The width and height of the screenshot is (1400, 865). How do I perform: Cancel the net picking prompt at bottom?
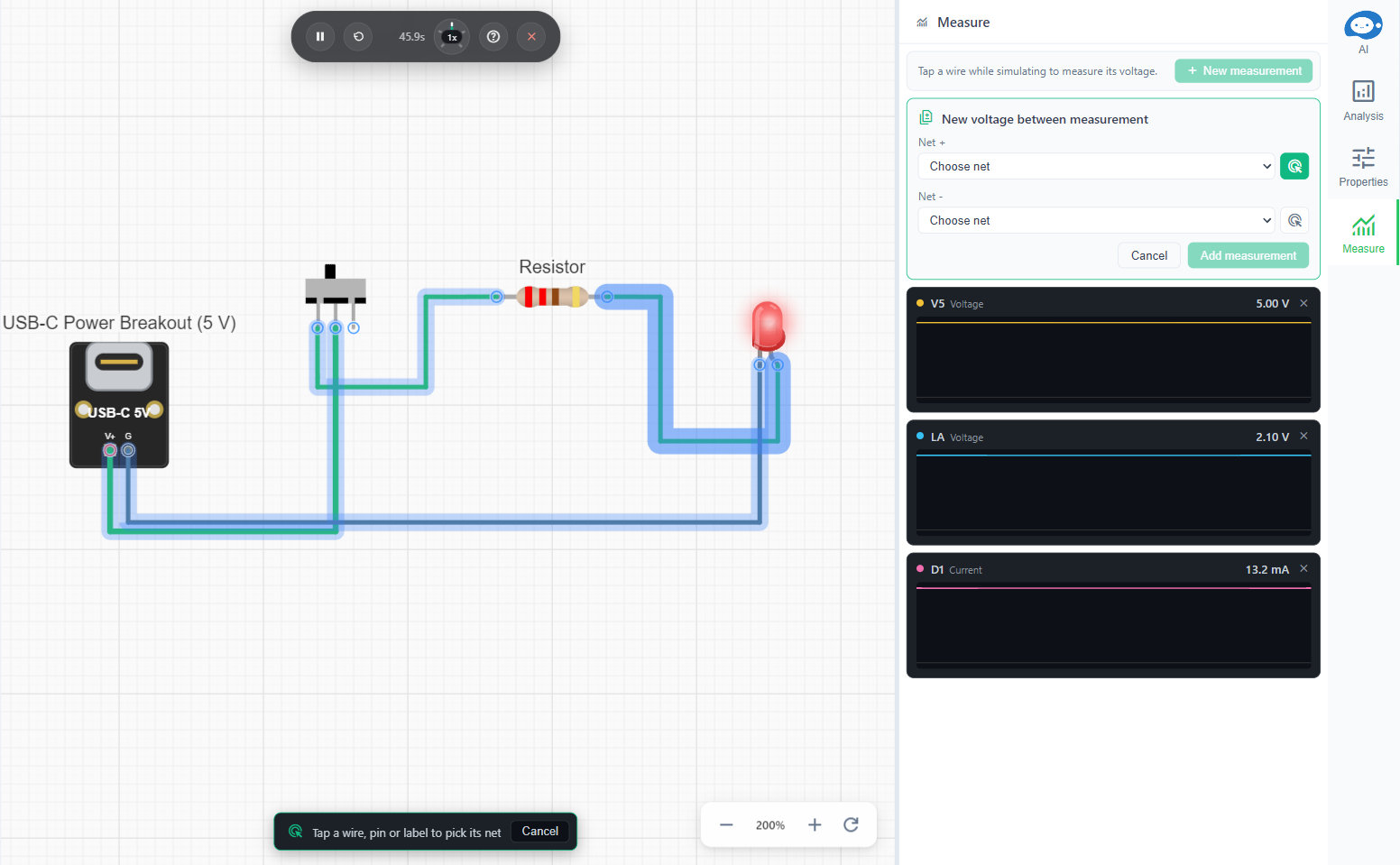tap(540, 832)
